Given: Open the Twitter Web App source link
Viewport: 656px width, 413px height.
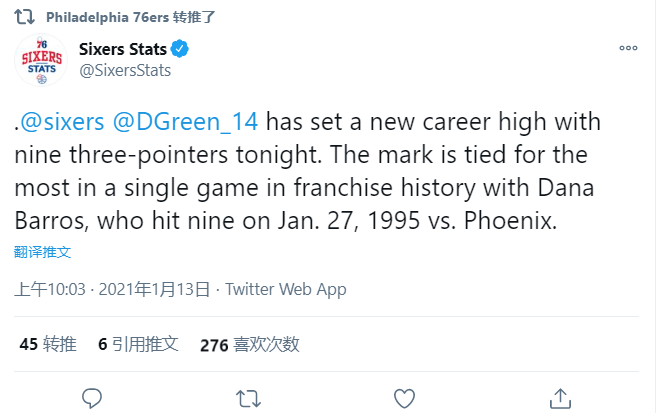Looking at the screenshot, I should pyautogui.click(x=286, y=290).
